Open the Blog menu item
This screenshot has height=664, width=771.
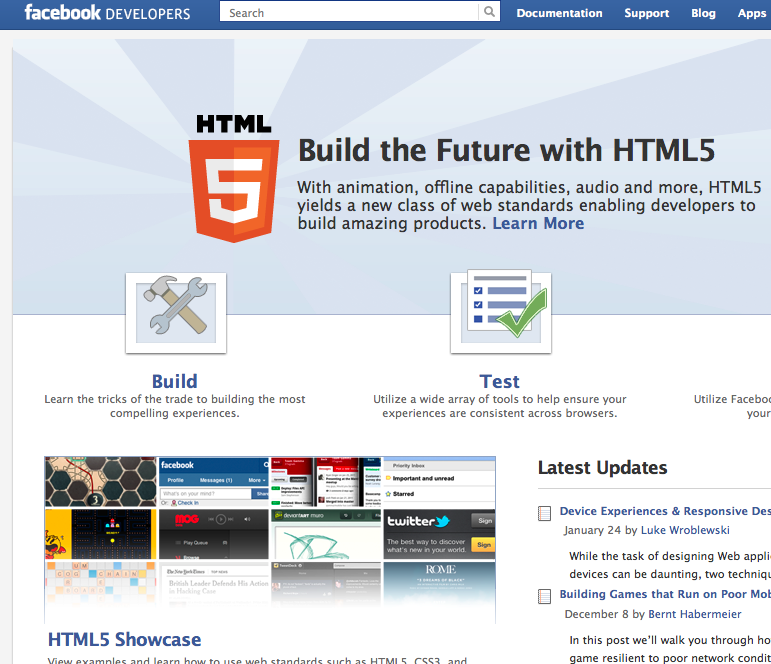[x=703, y=13]
